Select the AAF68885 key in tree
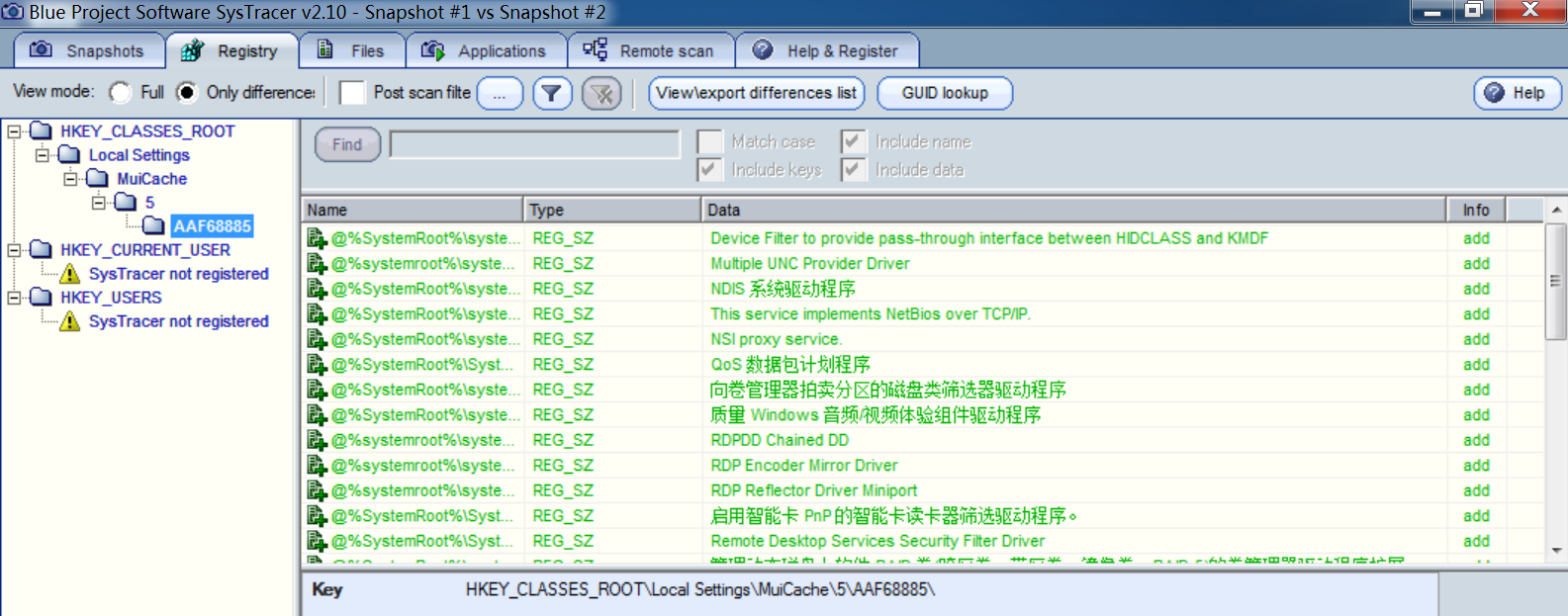The height and width of the screenshot is (616, 1568). click(212, 225)
